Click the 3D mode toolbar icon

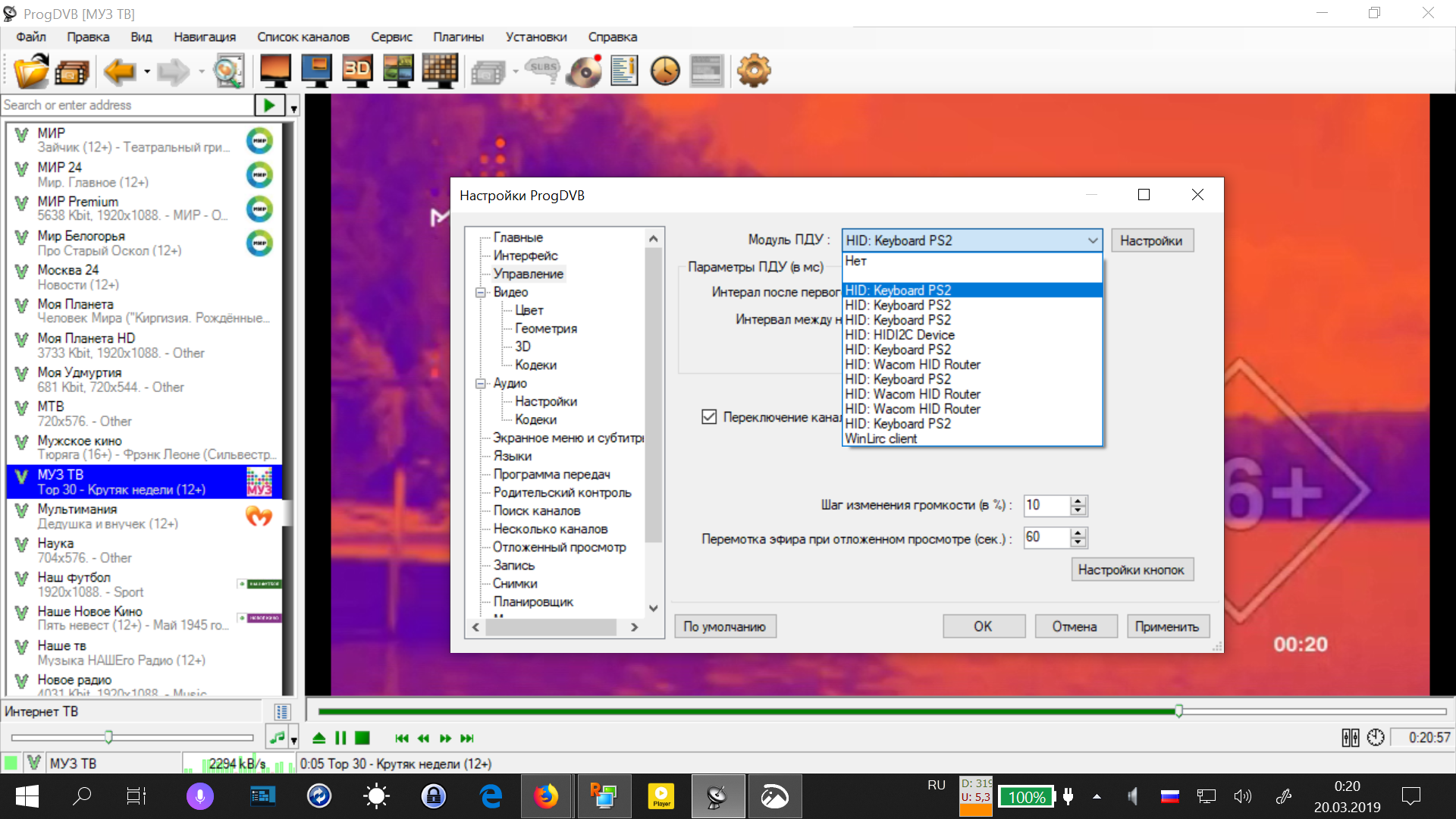(x=357, y=71)
